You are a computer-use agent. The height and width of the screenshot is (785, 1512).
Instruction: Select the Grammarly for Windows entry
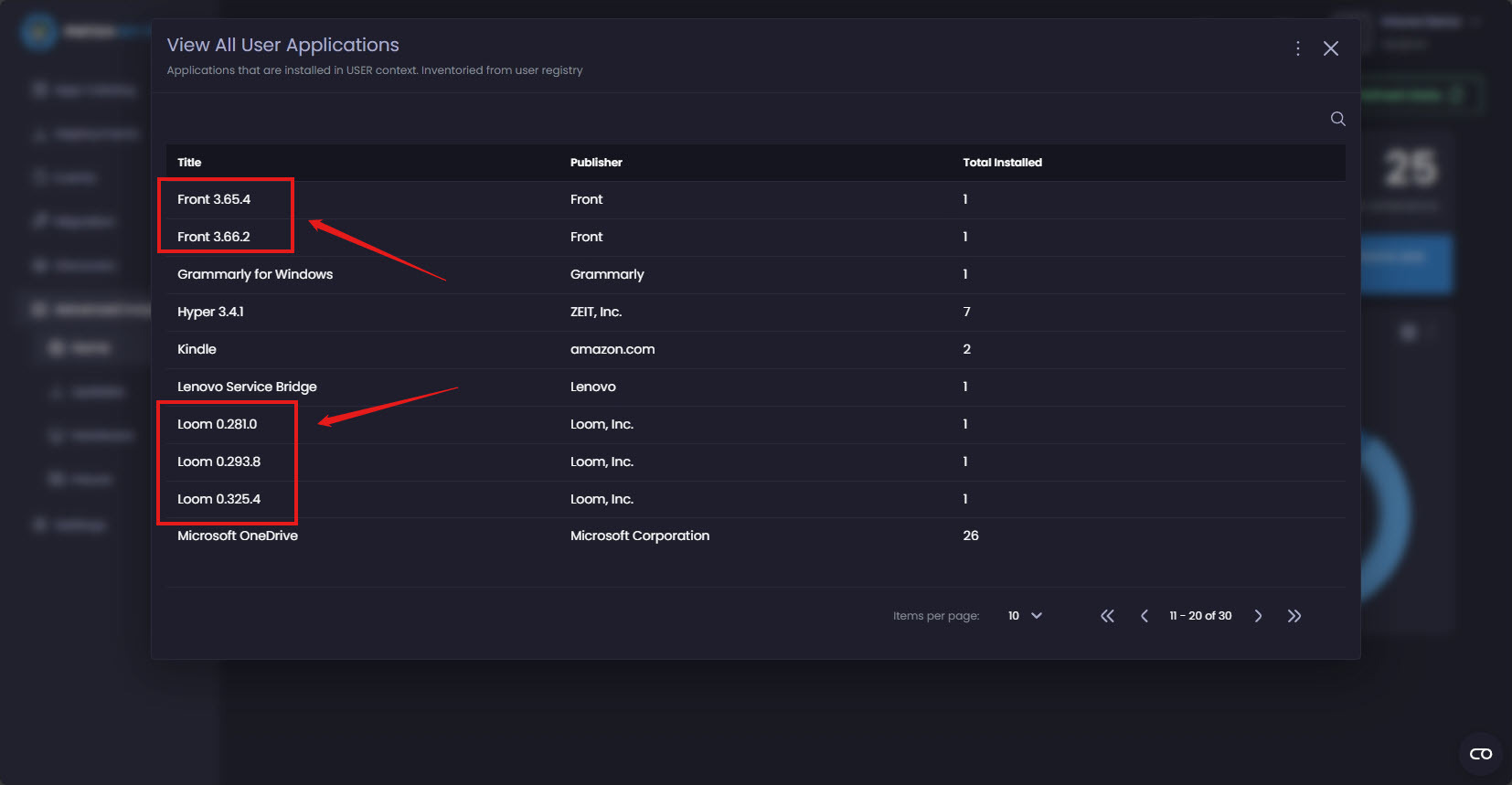[255, 274]
